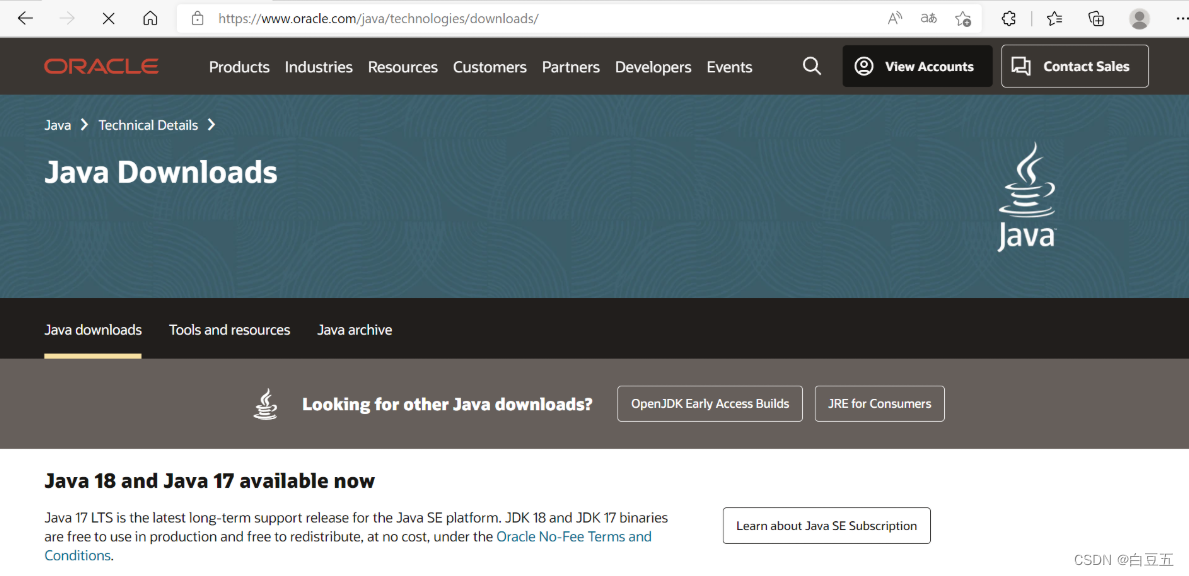Click Learn about Java SE Subscription
1189x576 pixels.
(827, 525)
